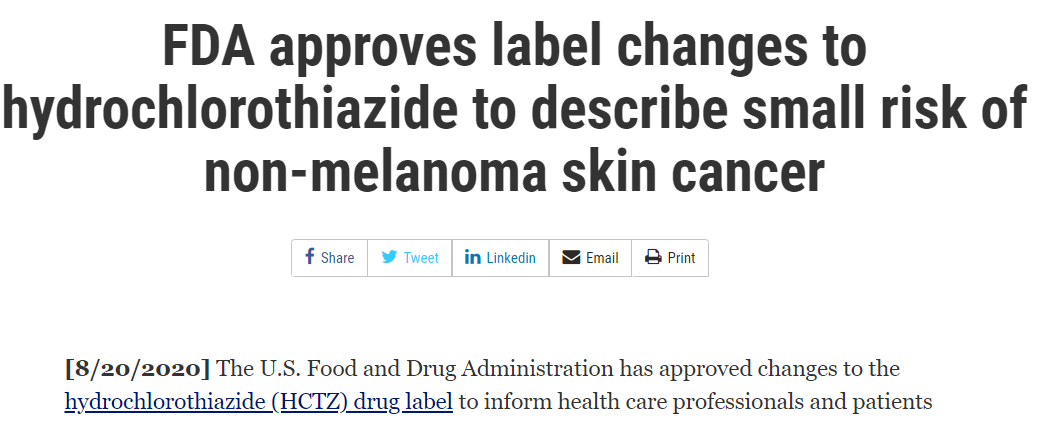The height and width of the screenshot is (424, 1044).
Task: Select the Tweet button text
Action: pos(421,258)
